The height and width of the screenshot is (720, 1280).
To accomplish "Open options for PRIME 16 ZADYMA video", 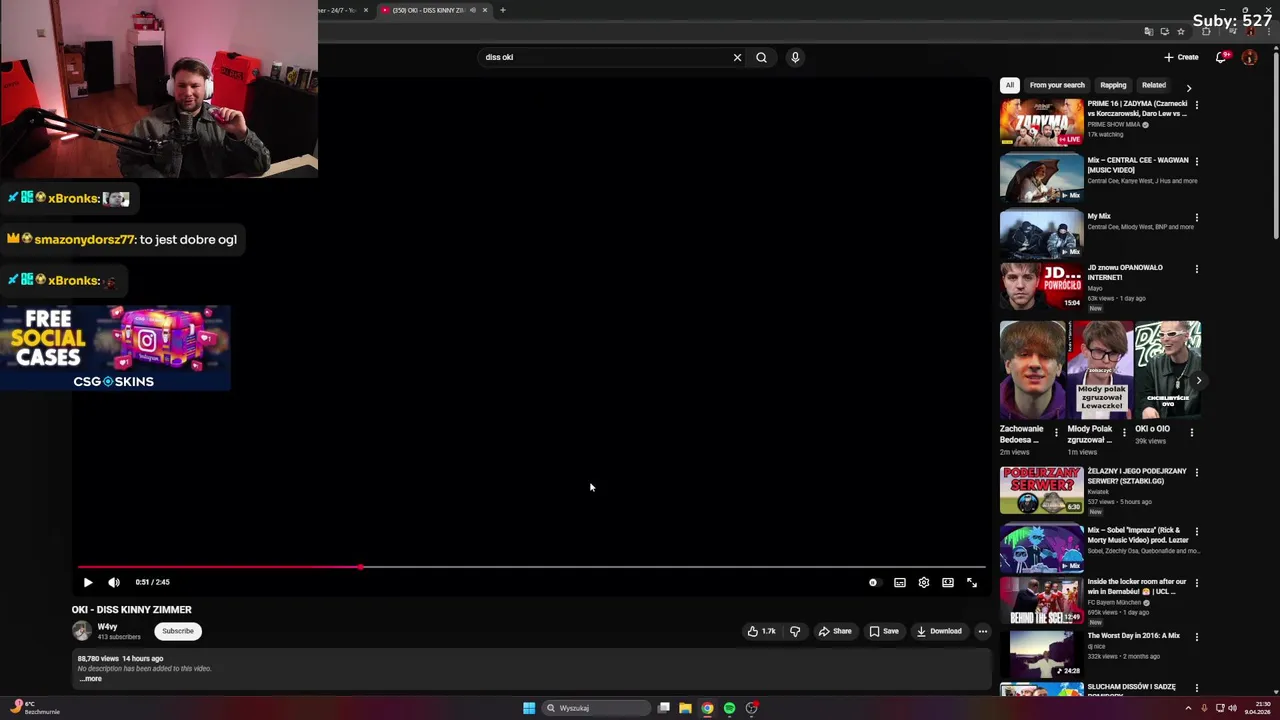I will coord(1196,104).
